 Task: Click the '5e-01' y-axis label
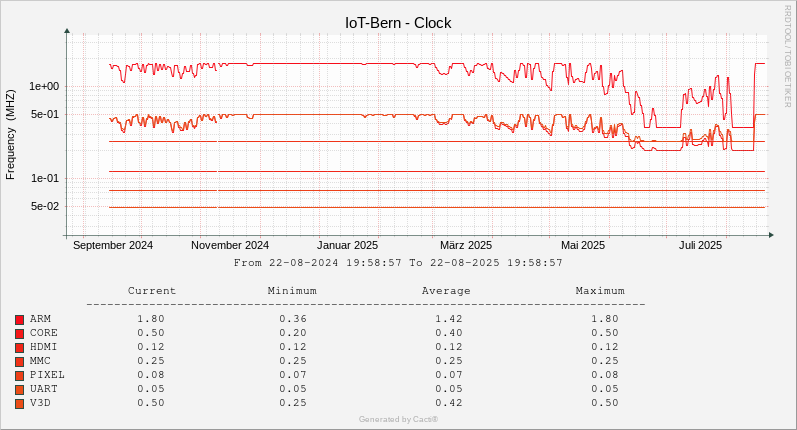point(44,114)
